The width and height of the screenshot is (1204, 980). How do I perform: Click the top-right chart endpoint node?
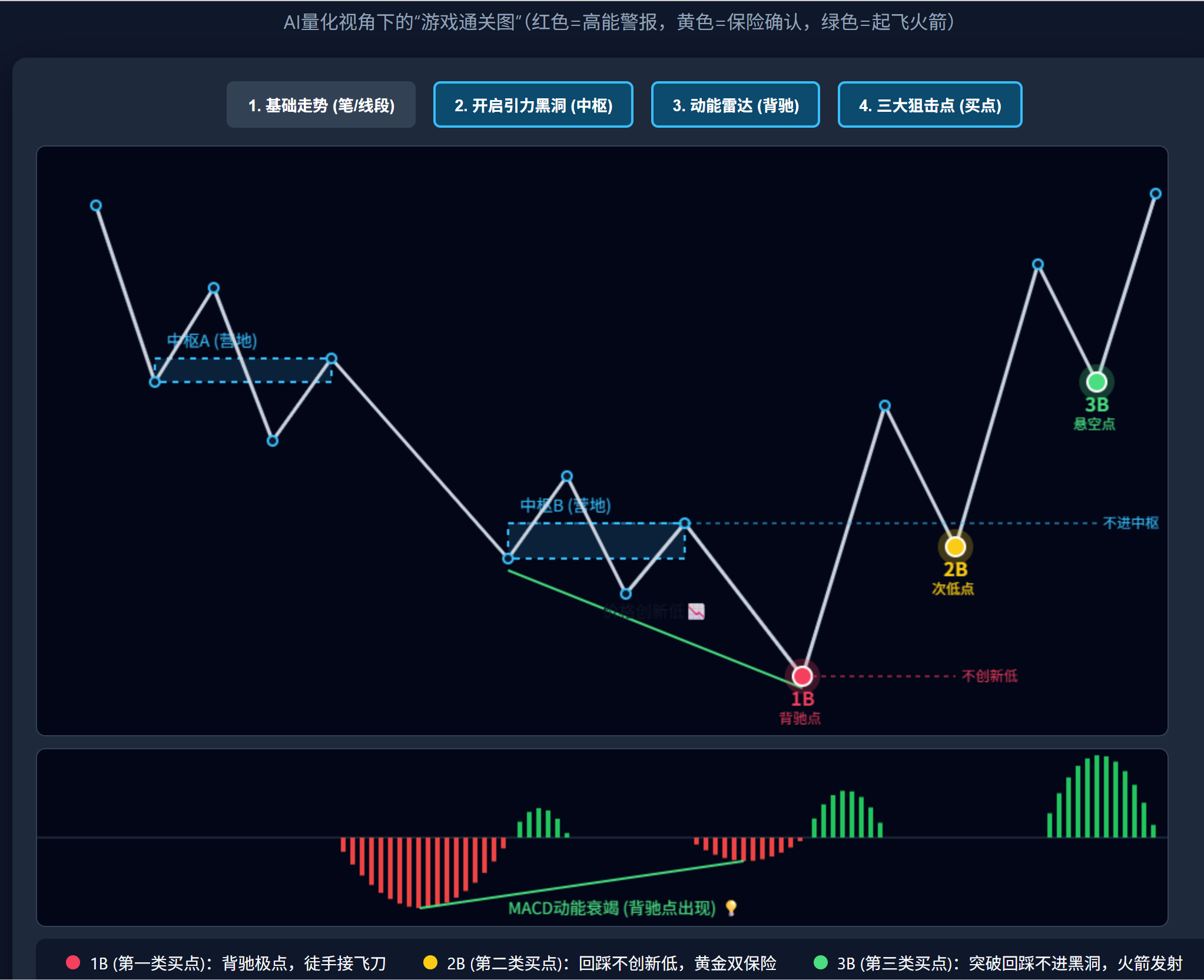point(1155,194)
